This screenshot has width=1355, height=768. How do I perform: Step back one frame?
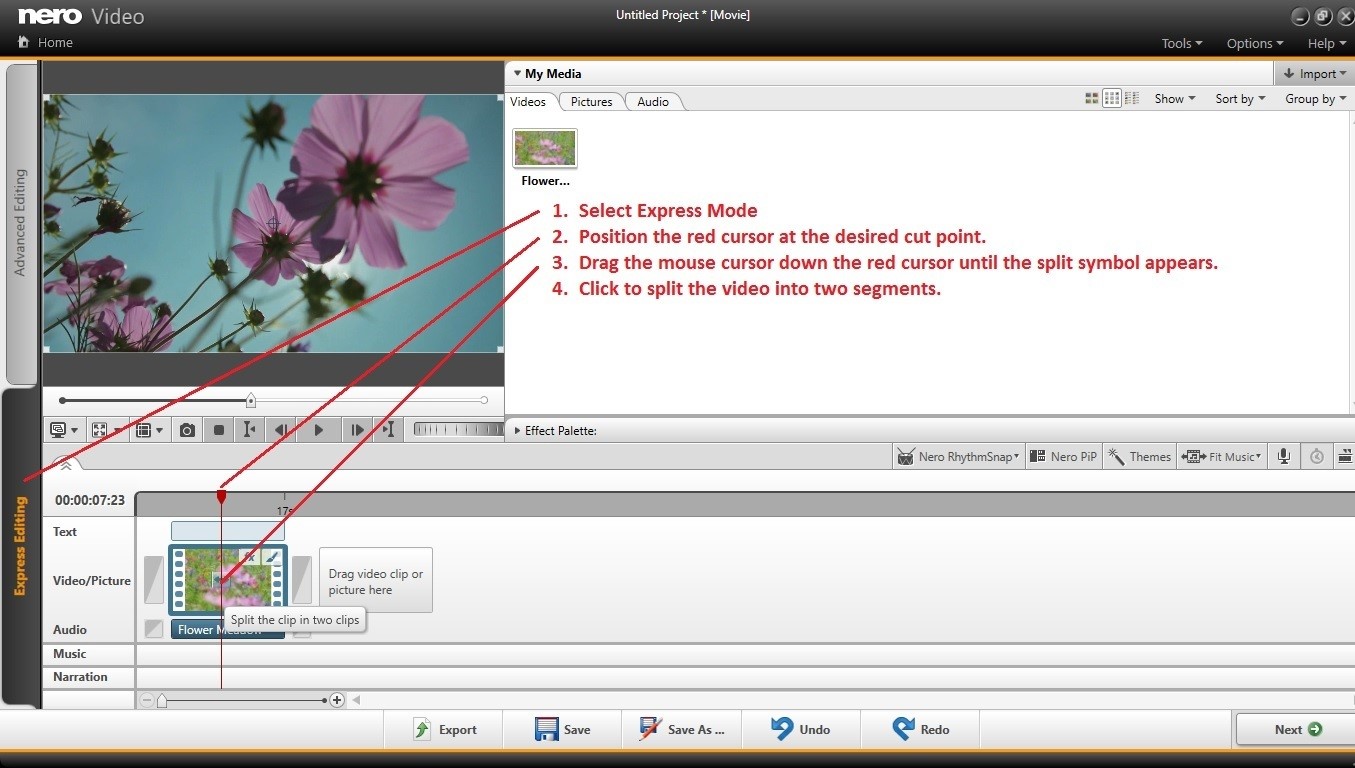(x=282, y=430)
